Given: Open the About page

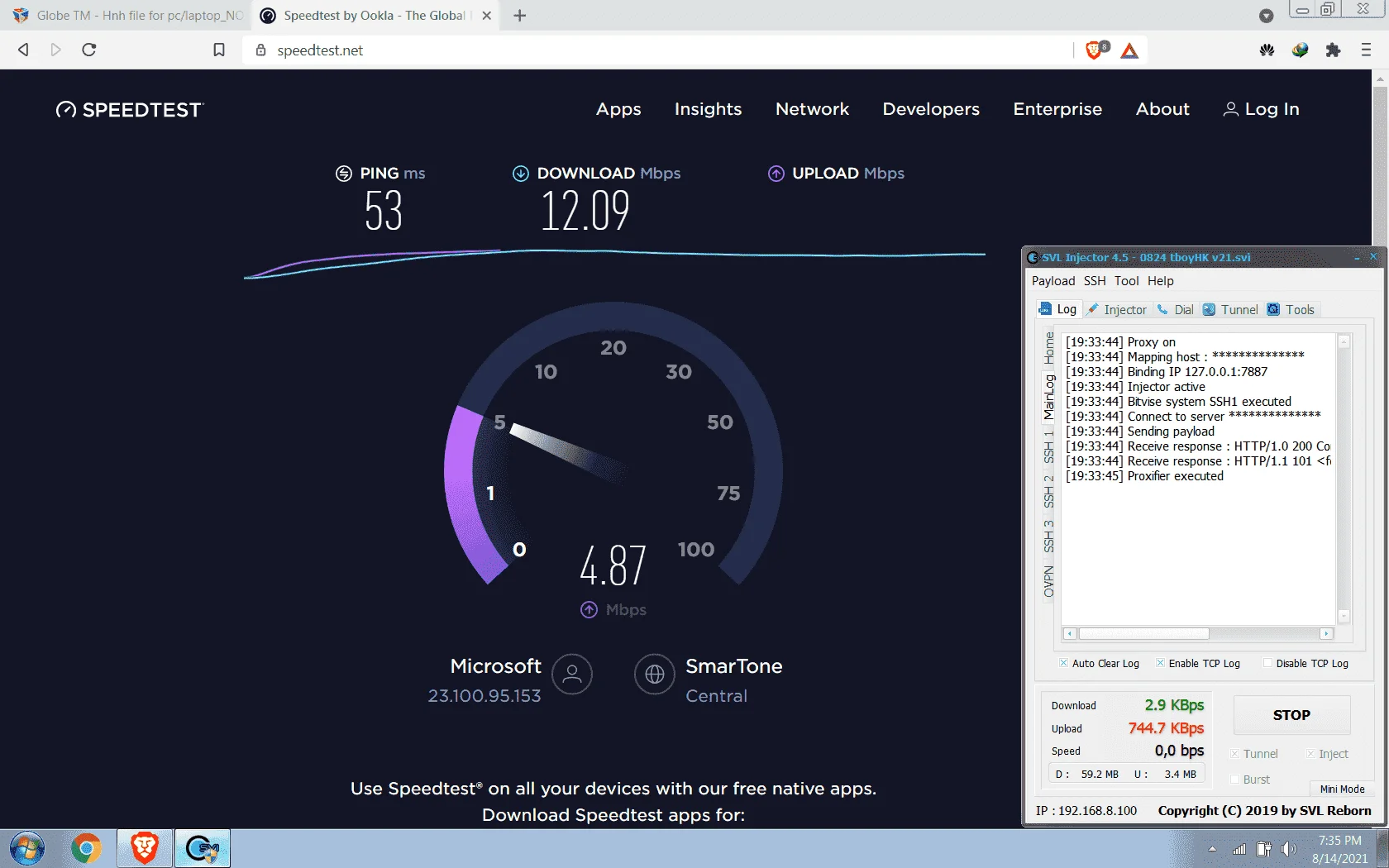Looking at the screenshot, I should [1162, 109].
